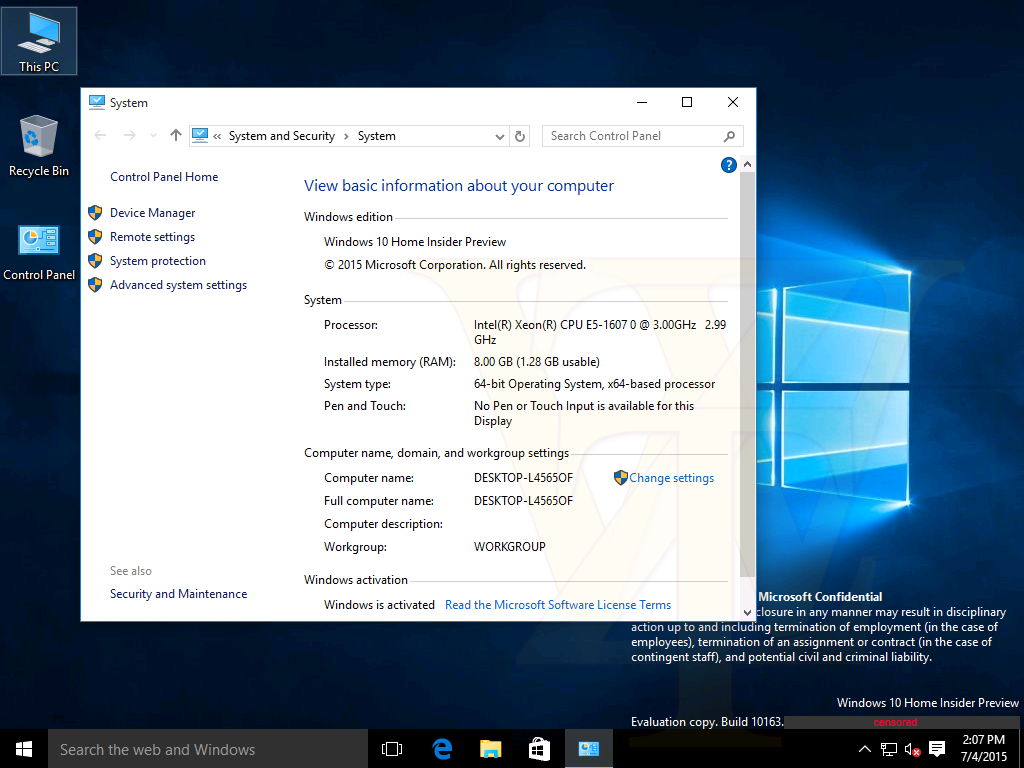Go up one level with Up arrow
Screen dimensions: 1024x768
176,135
